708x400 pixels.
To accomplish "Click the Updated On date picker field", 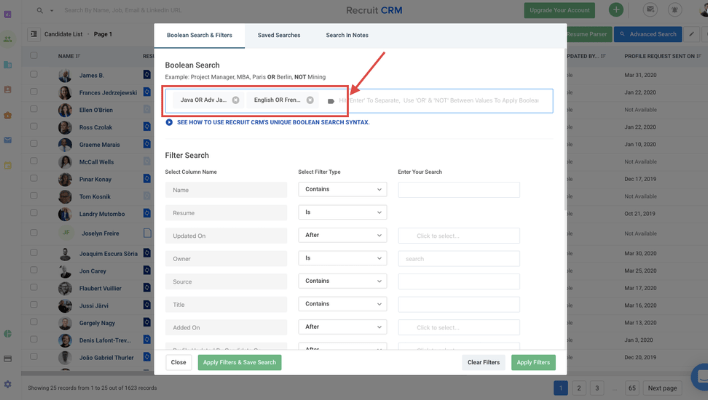I will pos(459,236).
